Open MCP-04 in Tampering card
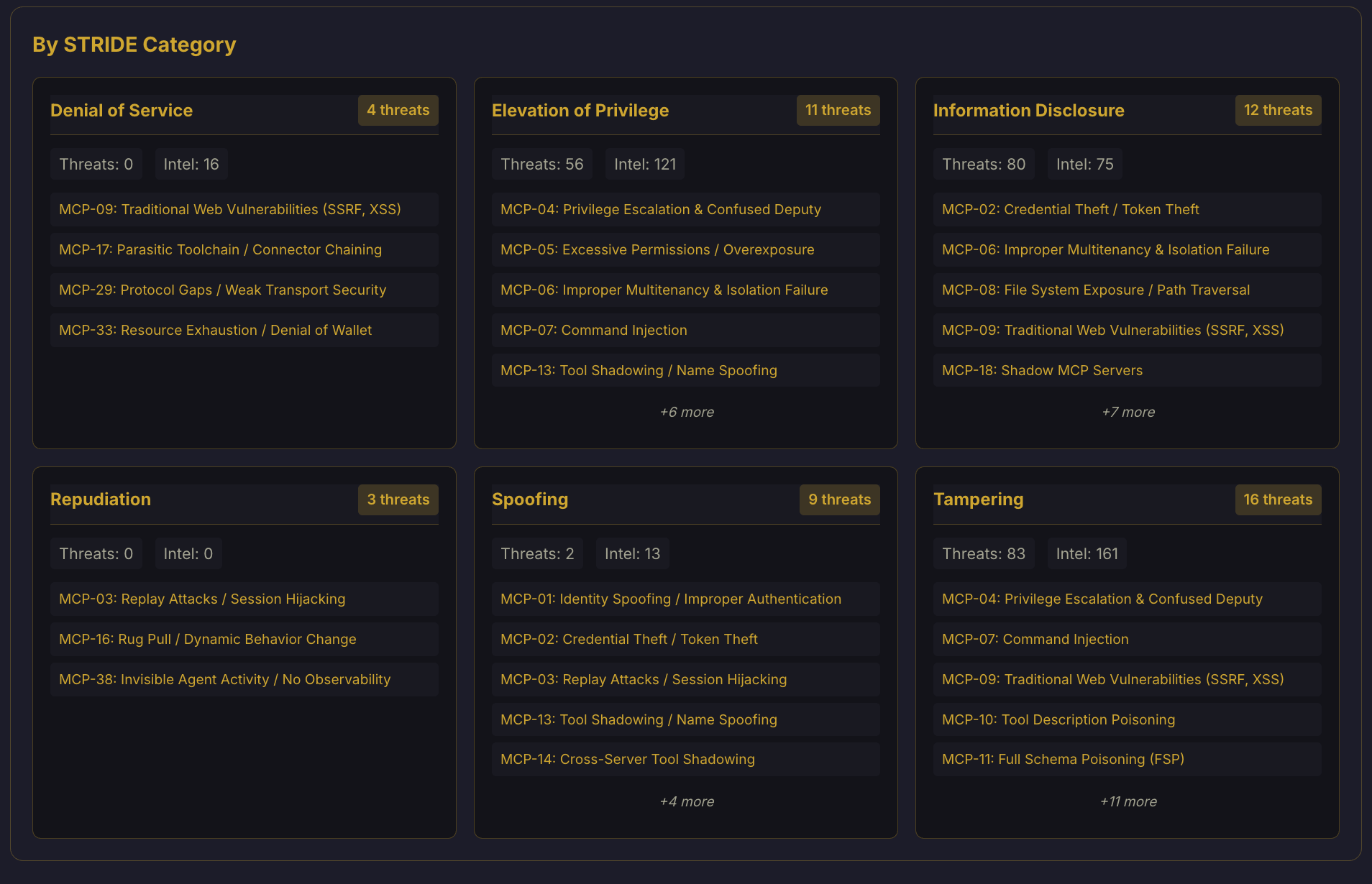 [1128, 599]
